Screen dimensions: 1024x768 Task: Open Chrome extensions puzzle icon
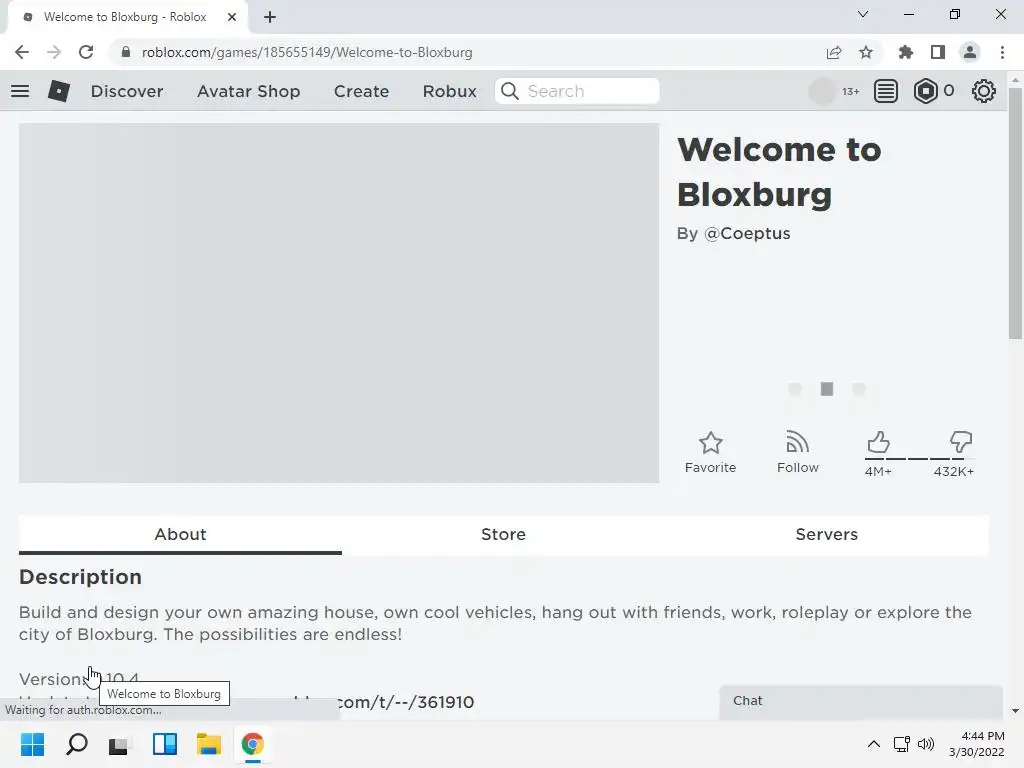point(905,52)
